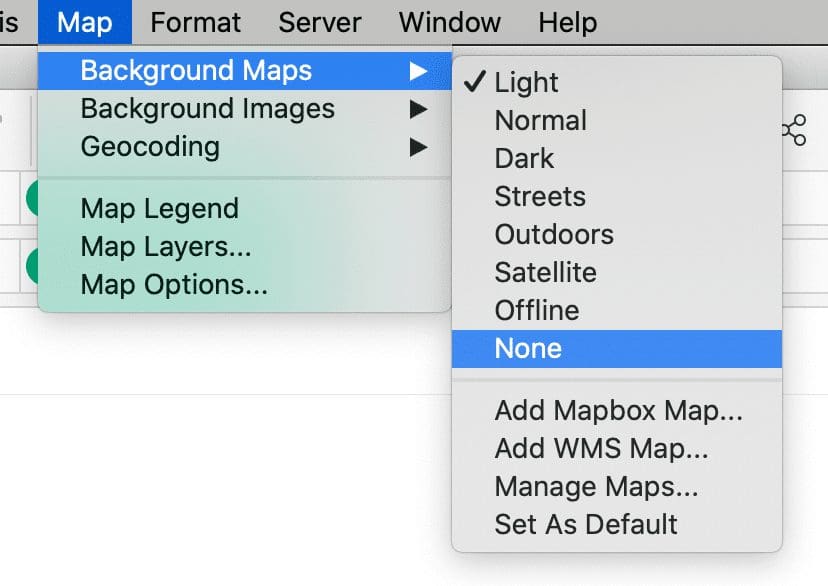Show the Map Legend
Image resolution: width=828 pixels, height=586 pixels.
click(x=158, y=208)
